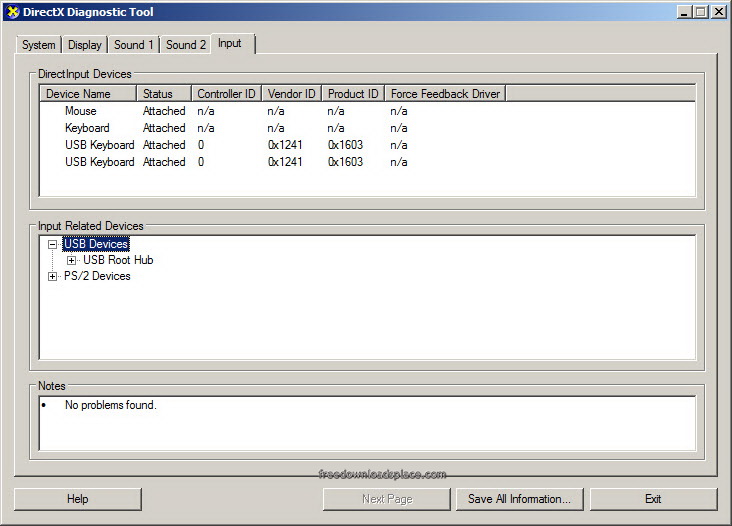Switch to the System tab
Viewport: 732px width, 526px height.
point(39,45)
